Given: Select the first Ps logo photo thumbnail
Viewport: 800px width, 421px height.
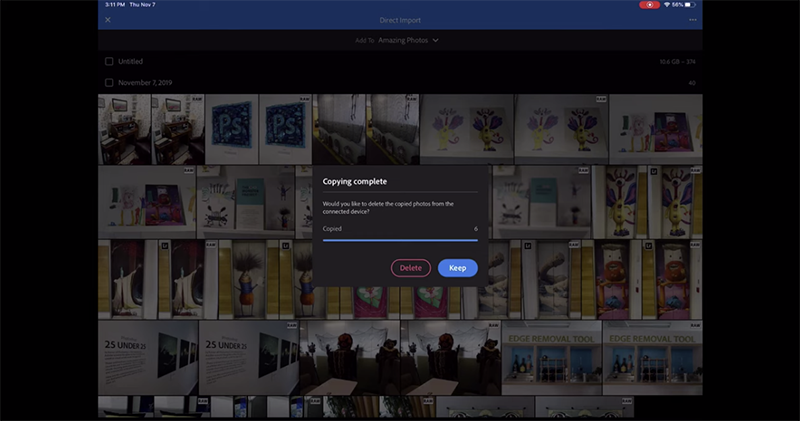Looking at the screenshot, I should [231, 130].
